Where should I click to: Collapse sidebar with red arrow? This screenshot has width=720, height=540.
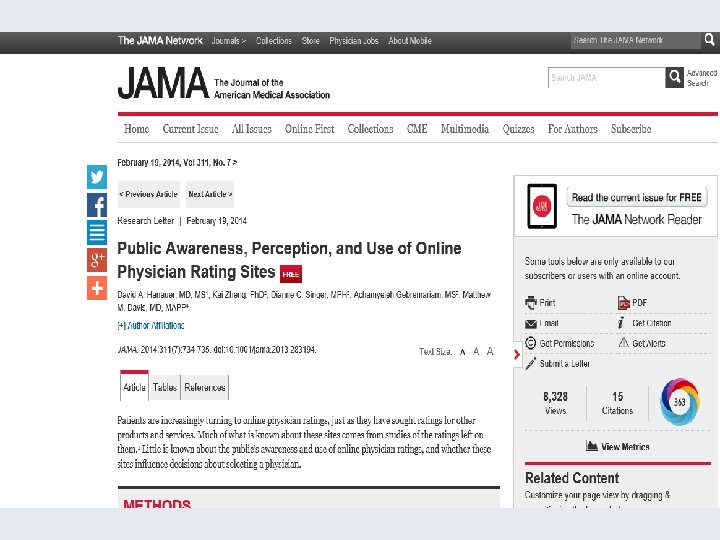tap(517, 354)
